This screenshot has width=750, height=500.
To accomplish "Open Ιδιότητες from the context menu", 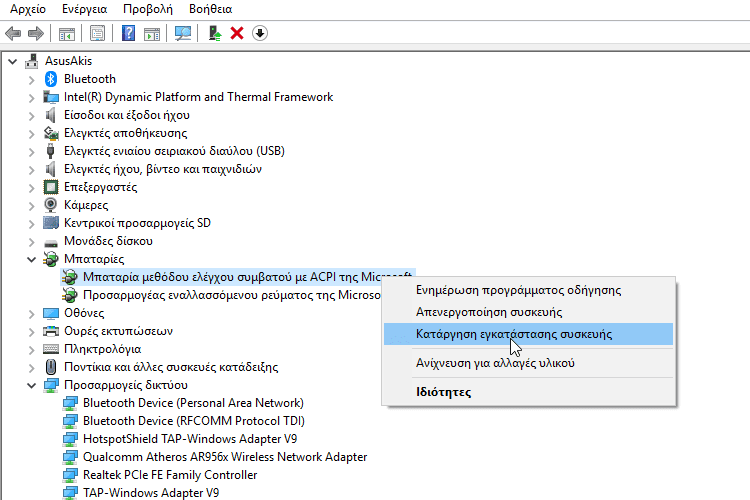I will pos(529,392).
